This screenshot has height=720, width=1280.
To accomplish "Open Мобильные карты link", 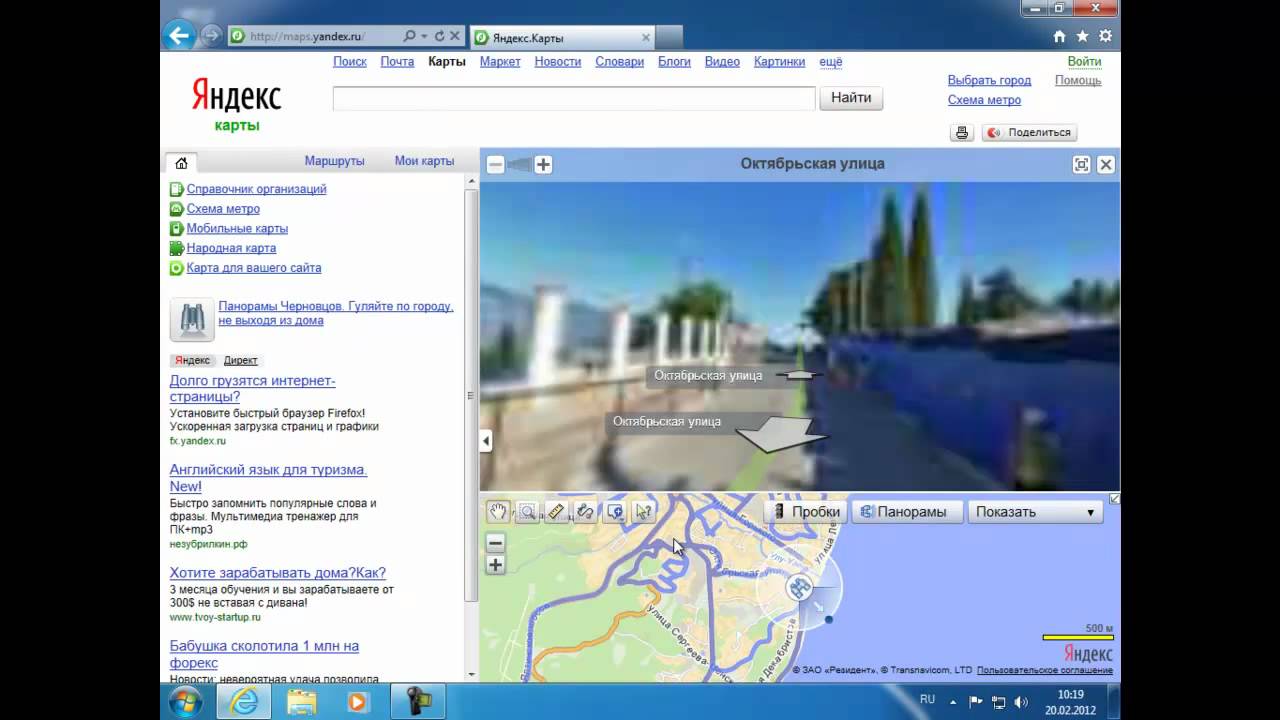I will 237,228.
